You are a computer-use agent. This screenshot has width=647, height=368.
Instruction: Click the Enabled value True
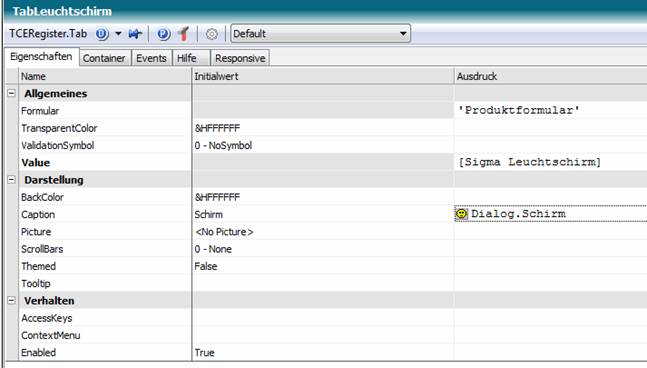205,353
